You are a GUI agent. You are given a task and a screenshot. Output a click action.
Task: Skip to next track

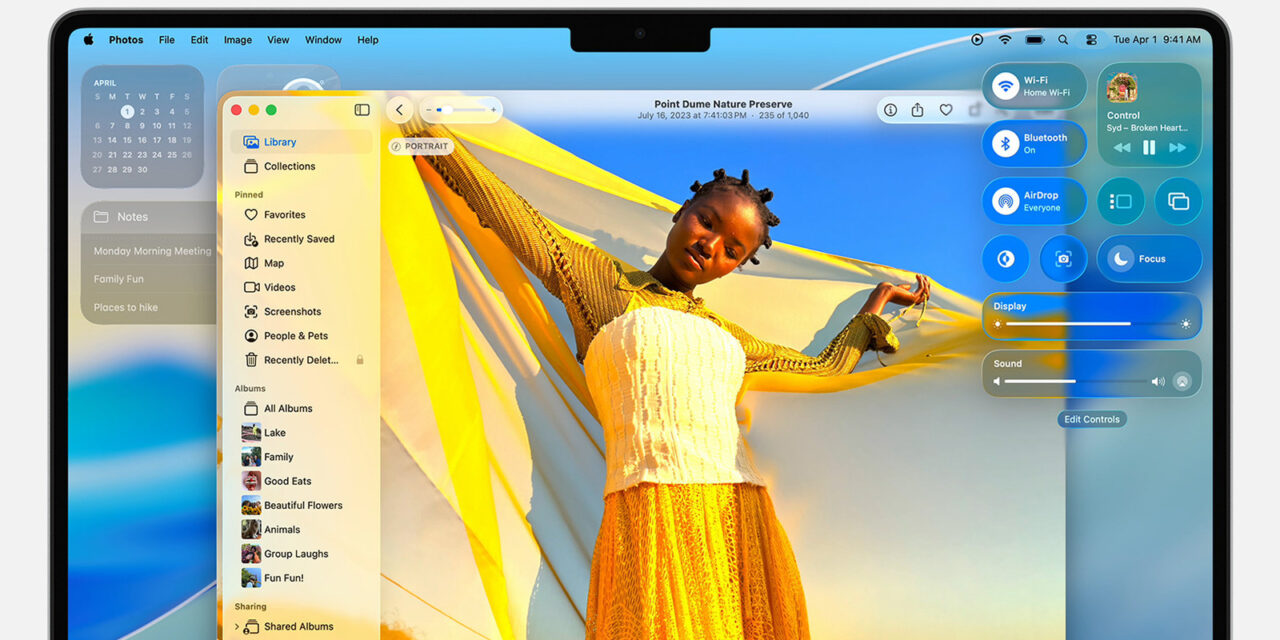[1178, 147]
